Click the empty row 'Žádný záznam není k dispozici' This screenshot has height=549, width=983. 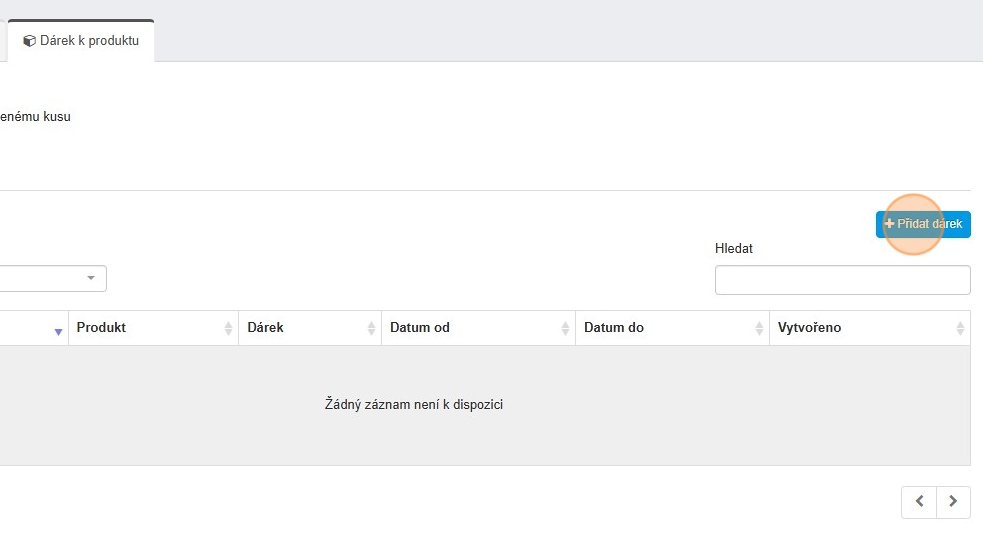coord(414,405)
